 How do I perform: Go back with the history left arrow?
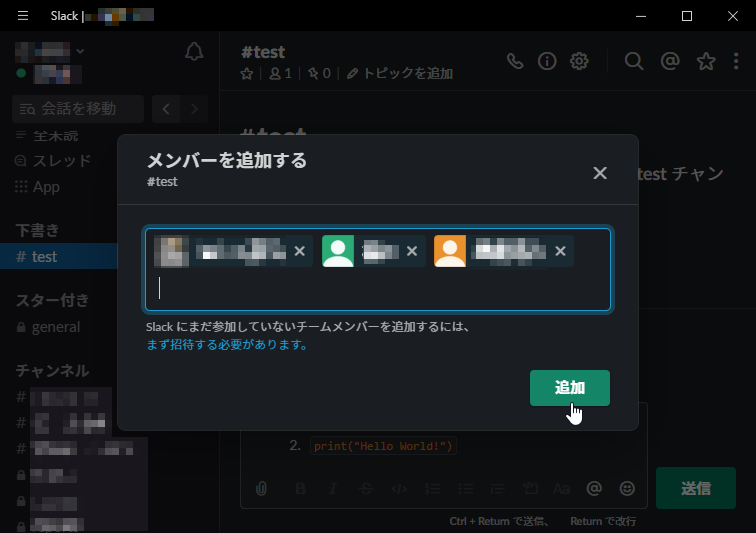[x=166, y=109]
